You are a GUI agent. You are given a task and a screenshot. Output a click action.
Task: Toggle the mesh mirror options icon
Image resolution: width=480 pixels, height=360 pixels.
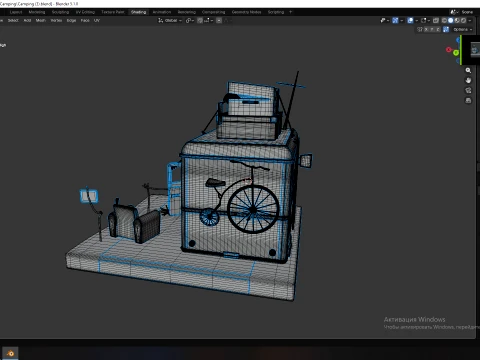420,29
